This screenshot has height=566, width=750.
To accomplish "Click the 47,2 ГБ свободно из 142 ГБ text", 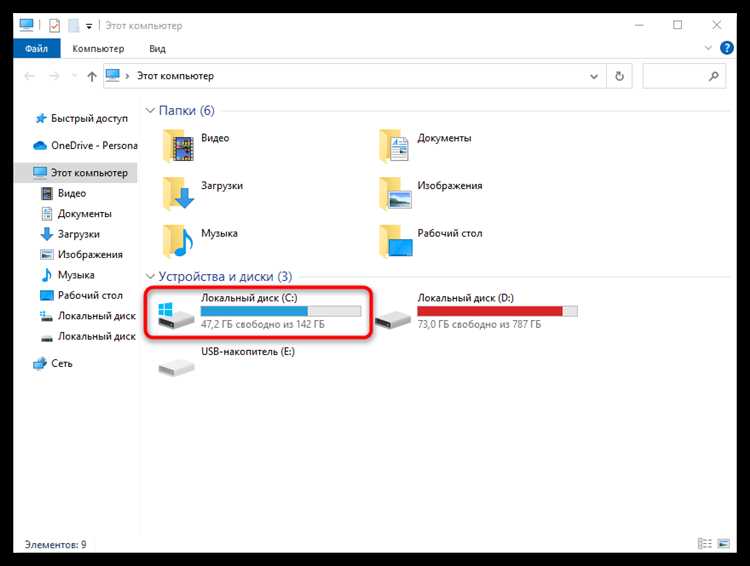I will (263, 324).
